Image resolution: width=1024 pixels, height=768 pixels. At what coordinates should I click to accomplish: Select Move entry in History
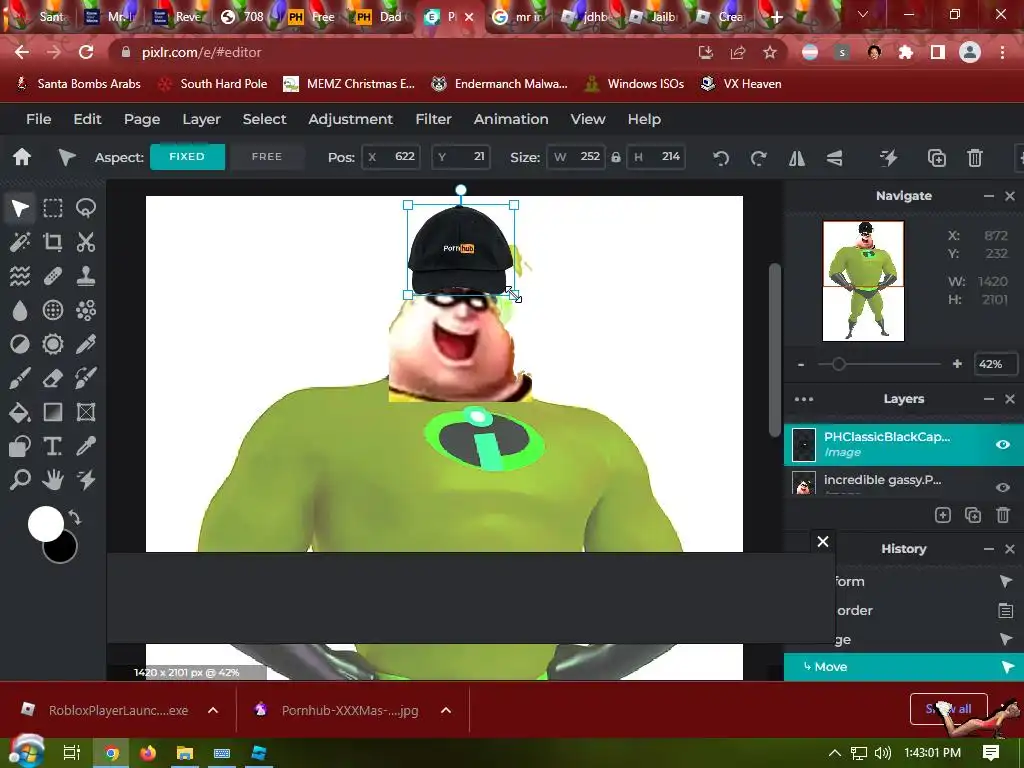[x=904, y=666]
